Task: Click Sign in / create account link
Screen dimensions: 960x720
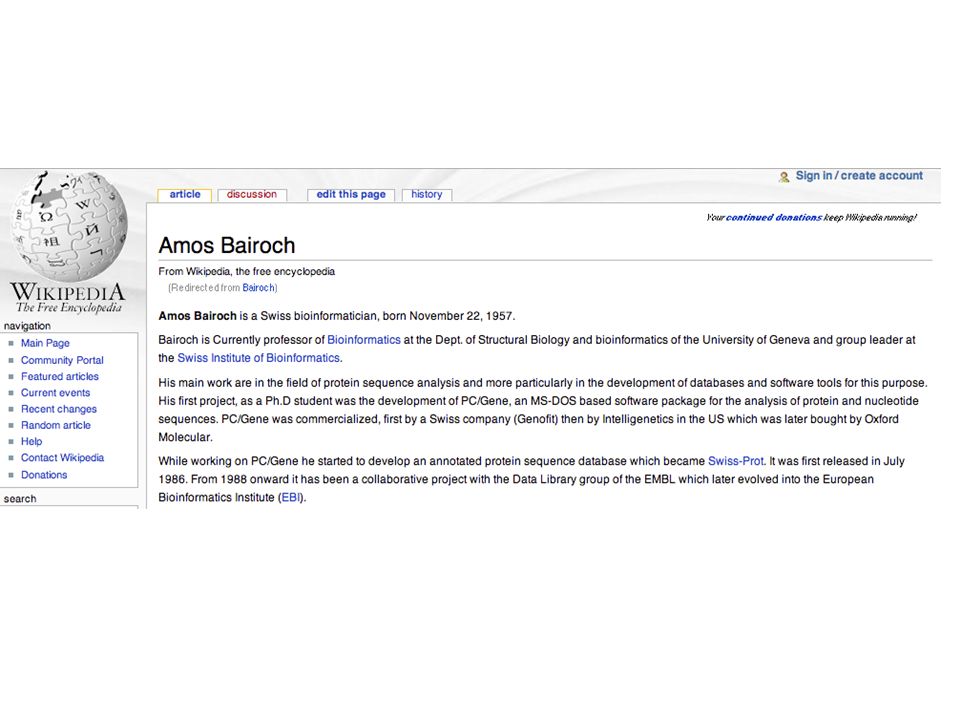Action: [x=859, y=176]
